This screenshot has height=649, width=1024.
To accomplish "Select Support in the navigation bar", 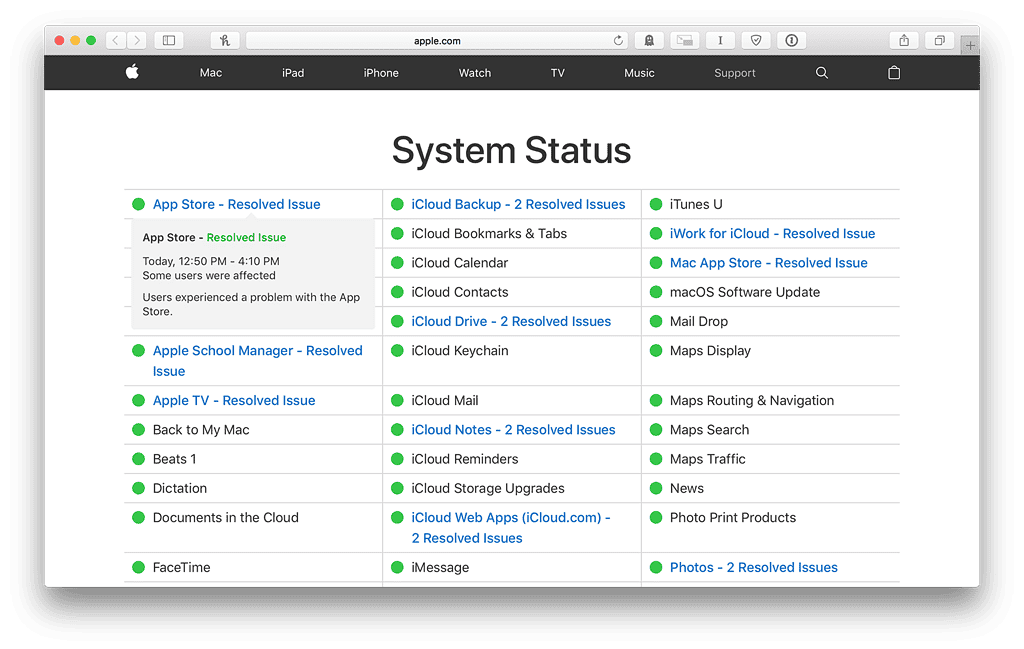I will [735, 73].
